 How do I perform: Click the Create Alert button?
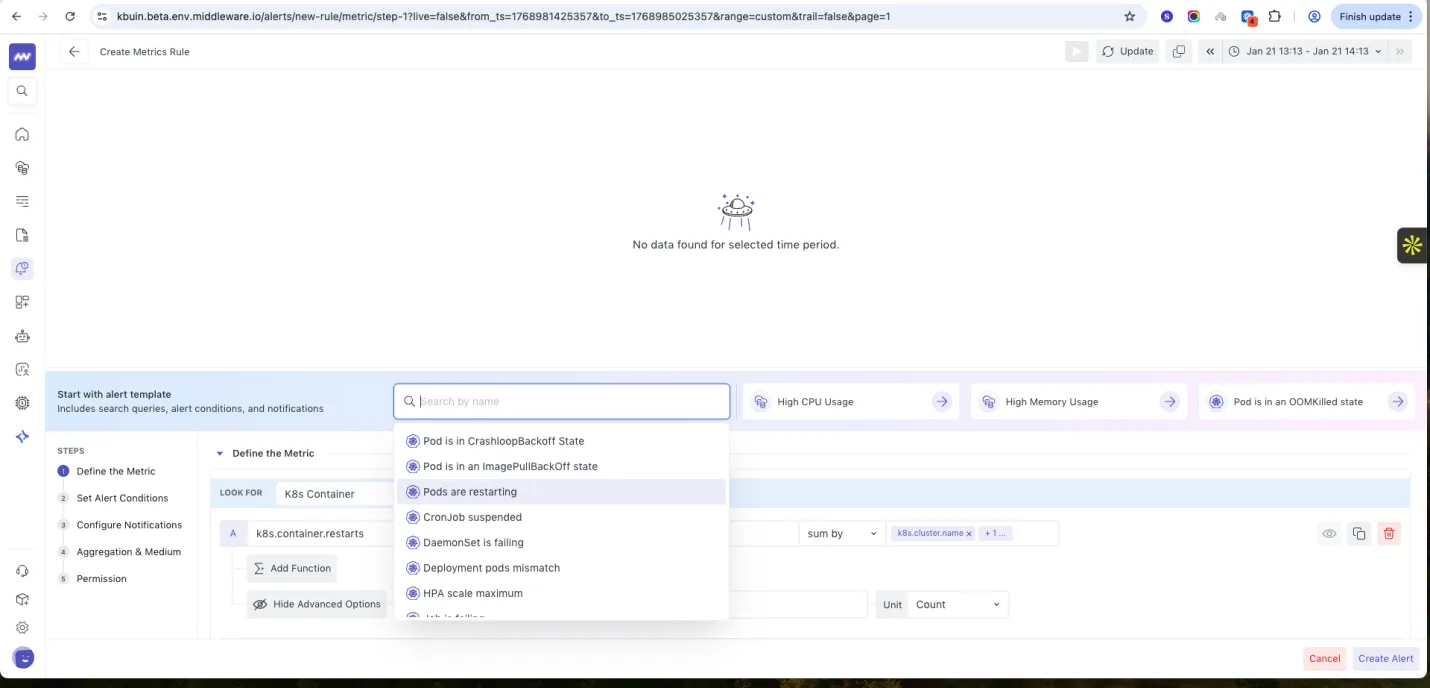pos(1385,658)
